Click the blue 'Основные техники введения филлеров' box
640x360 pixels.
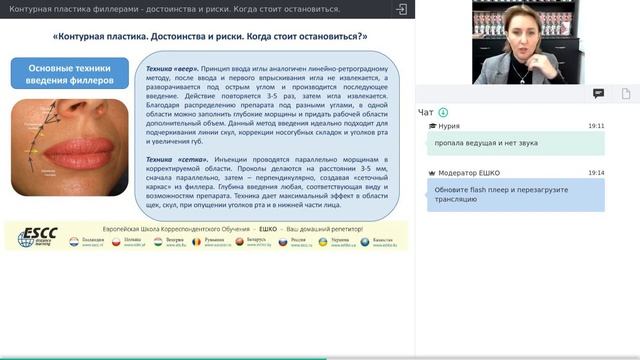click(x=70, y=73)
